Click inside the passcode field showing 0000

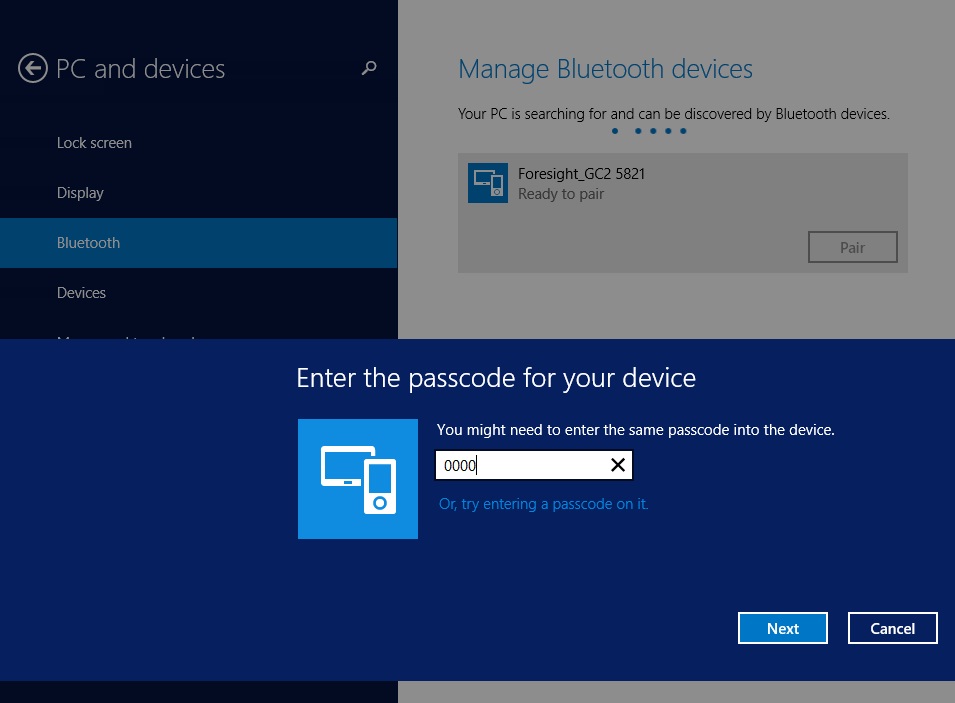(520, 465)
